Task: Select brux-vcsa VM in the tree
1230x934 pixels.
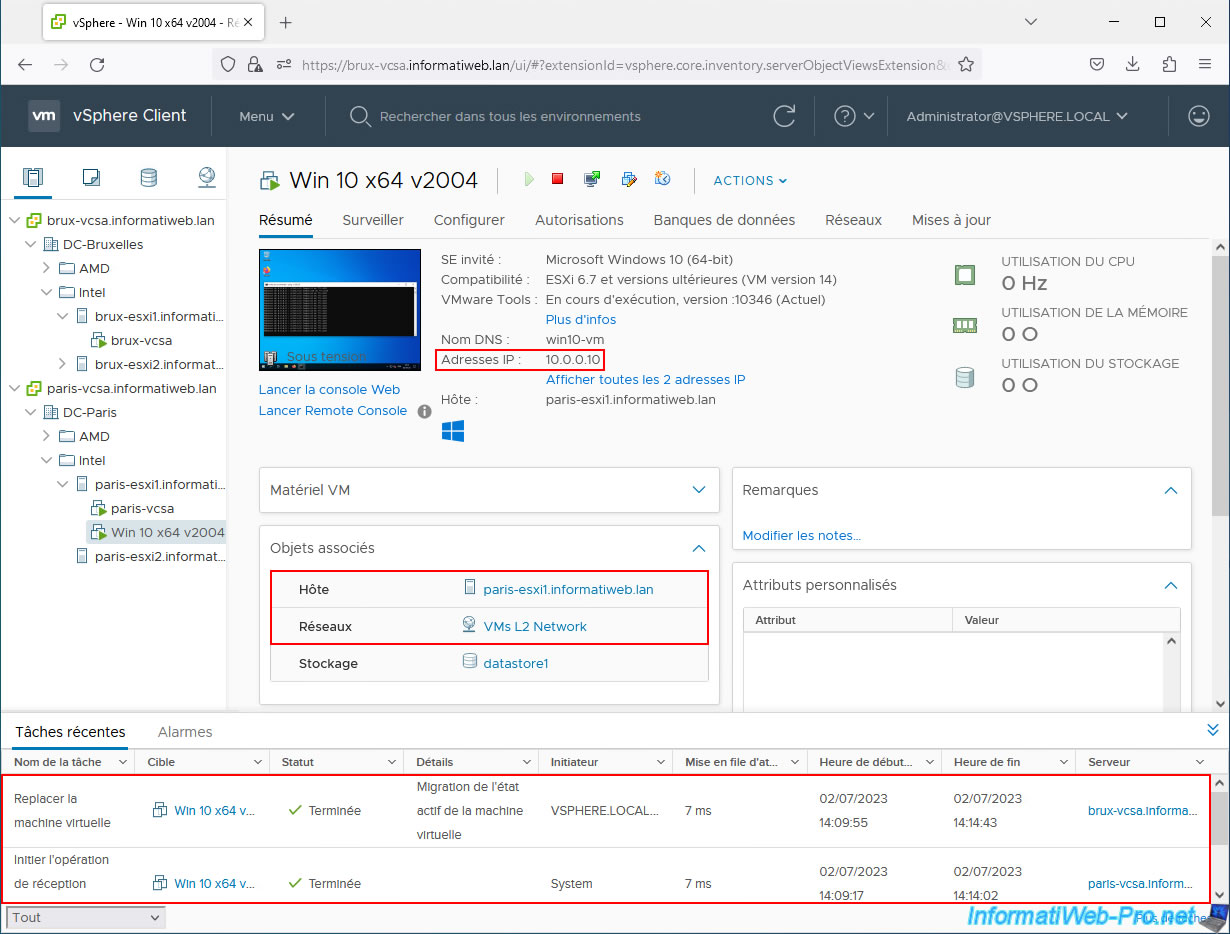Action: (x=141, y=340)
